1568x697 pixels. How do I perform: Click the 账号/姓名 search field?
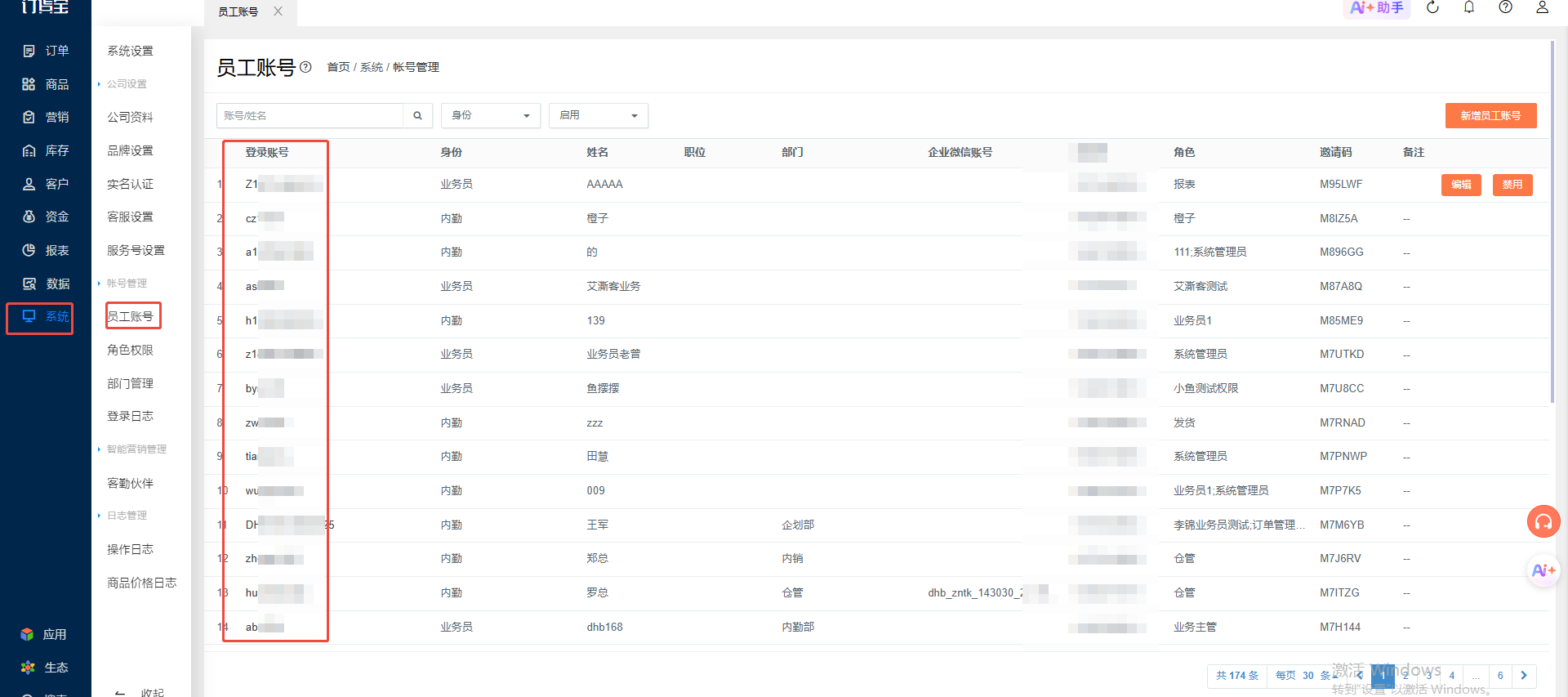coord(310,115)
